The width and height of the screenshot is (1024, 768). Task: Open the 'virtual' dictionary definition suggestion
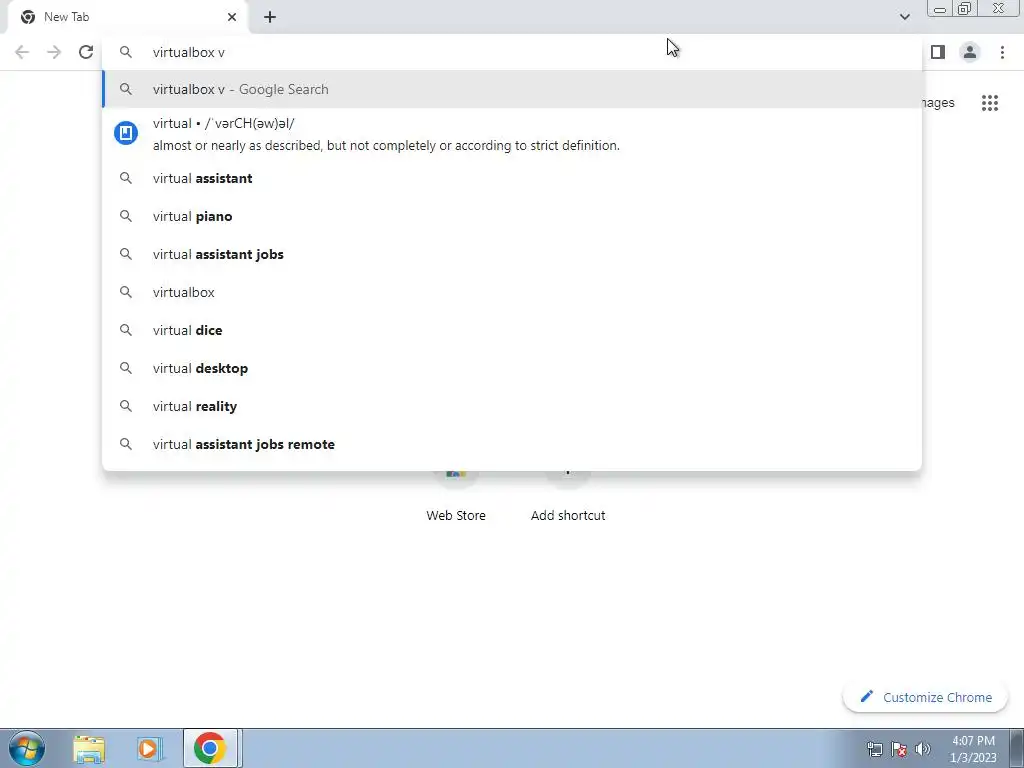point(512,134)
